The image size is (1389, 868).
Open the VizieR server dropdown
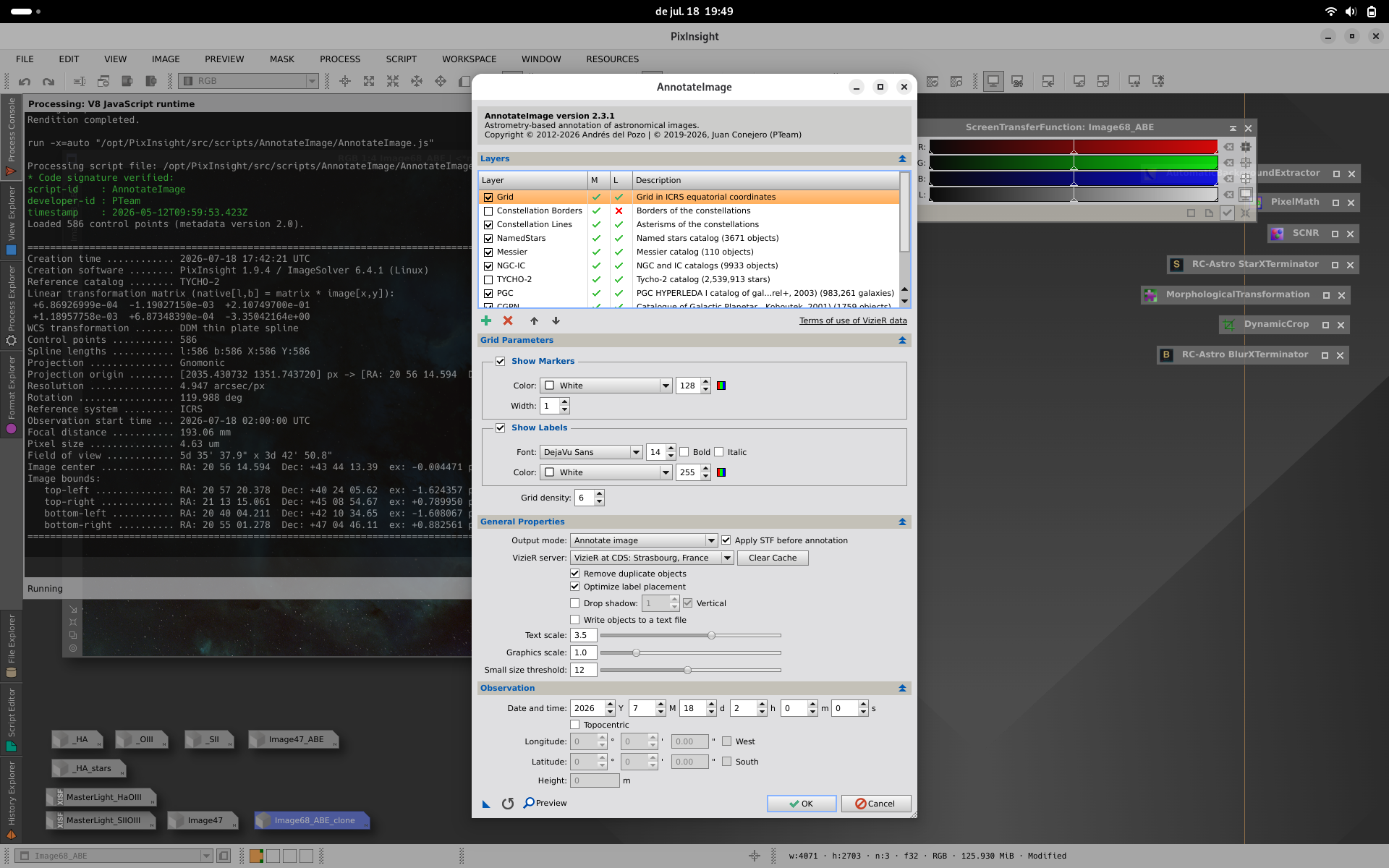652,558
